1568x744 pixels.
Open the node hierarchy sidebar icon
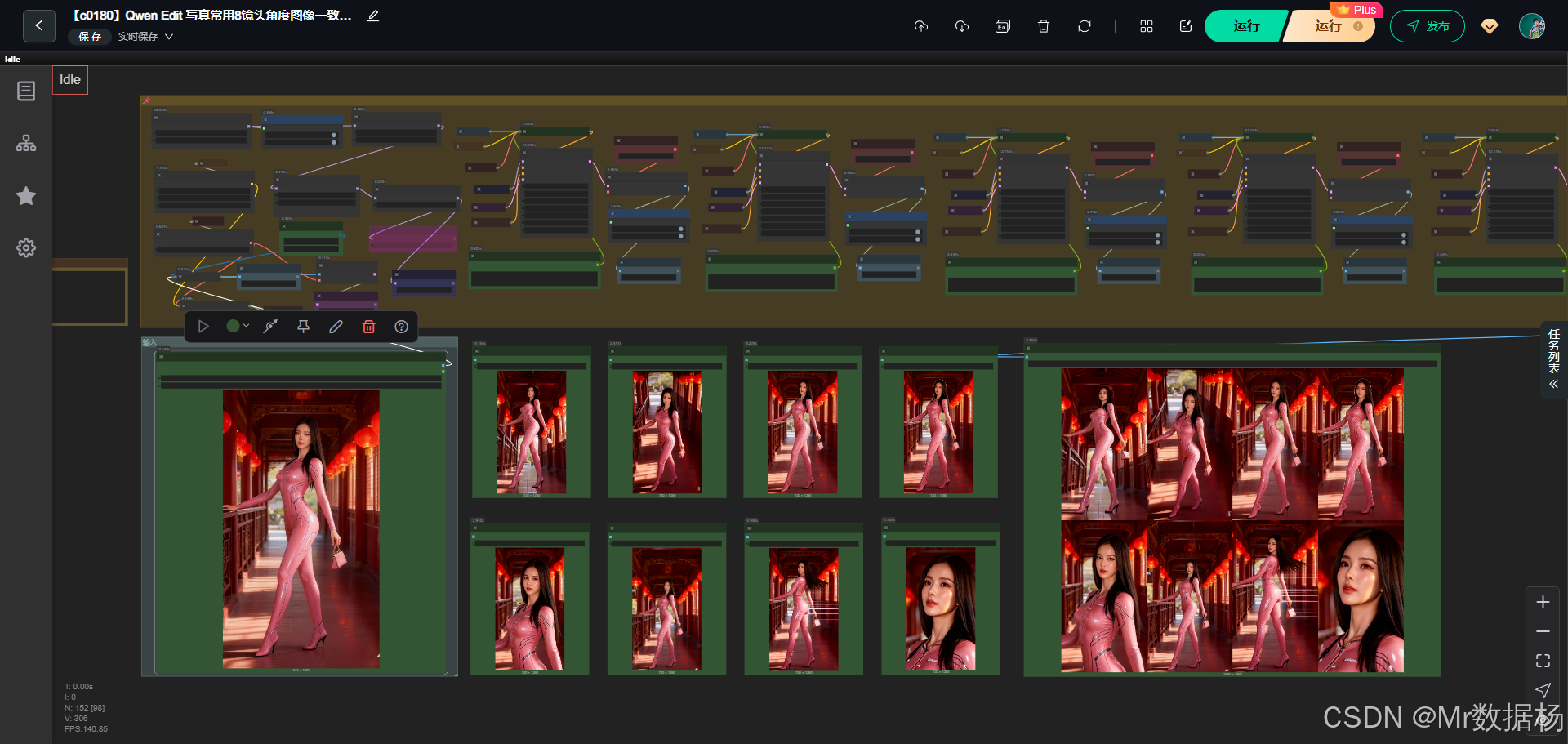click(26, 143)
